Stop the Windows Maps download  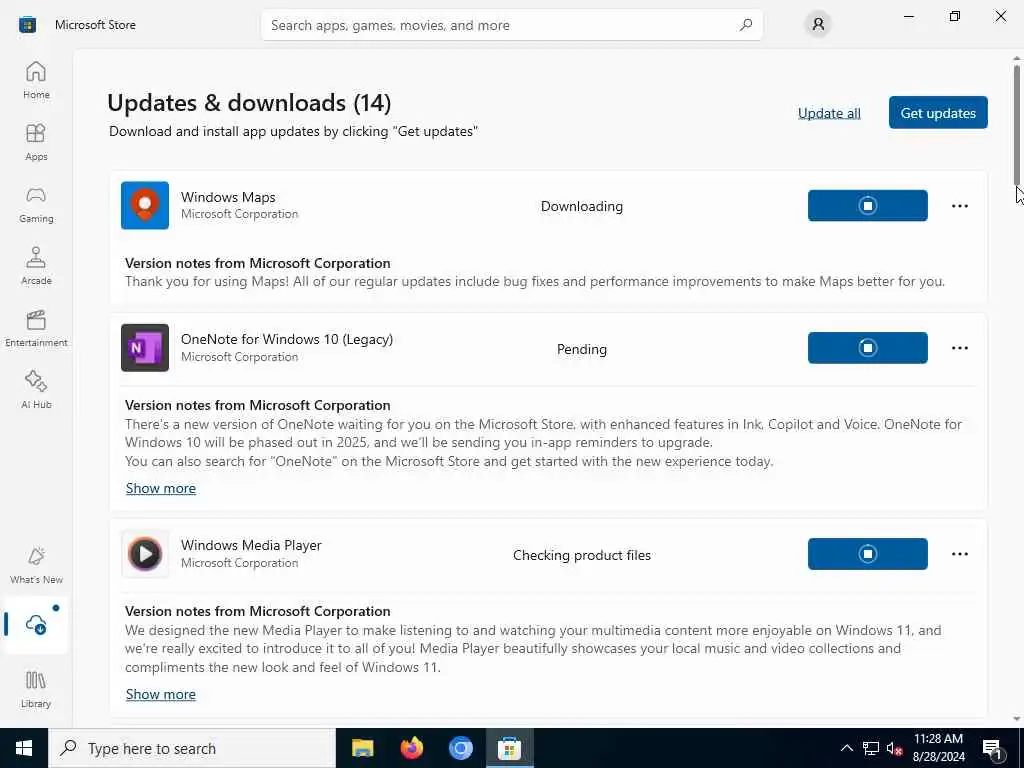click(x=867, y=206)
